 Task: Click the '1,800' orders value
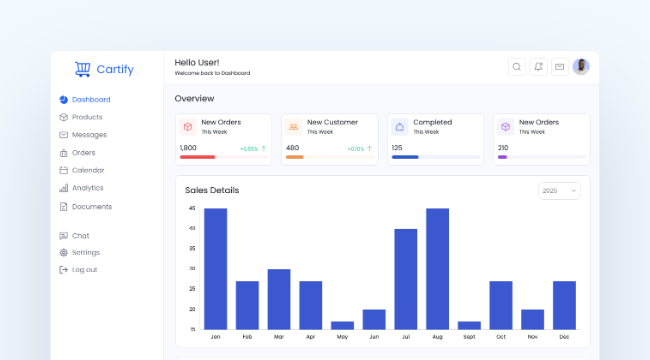pyautogui.click(x=188, y=148)
